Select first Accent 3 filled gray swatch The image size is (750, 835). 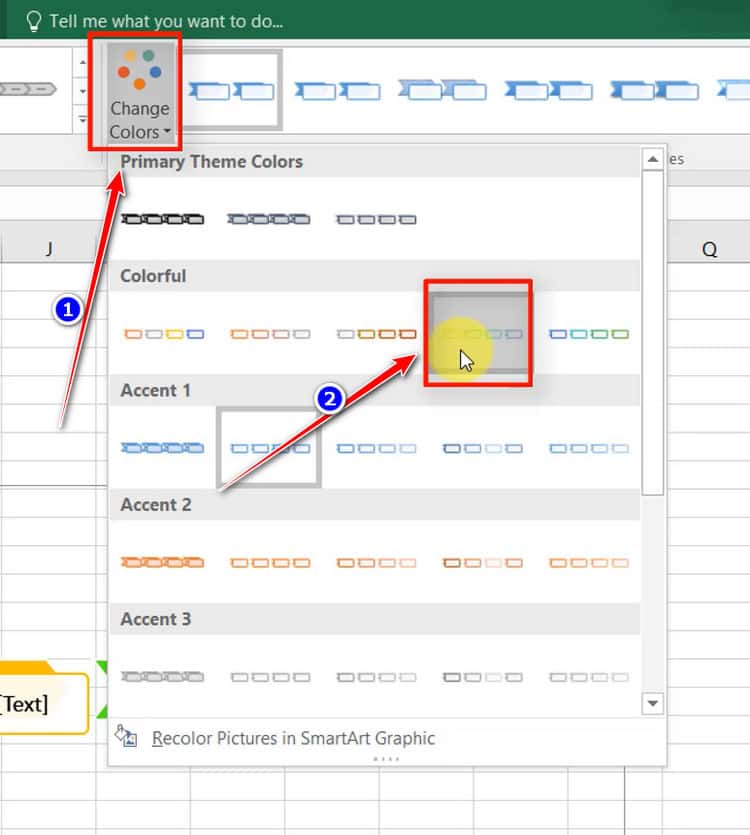(x=162, y=677)
